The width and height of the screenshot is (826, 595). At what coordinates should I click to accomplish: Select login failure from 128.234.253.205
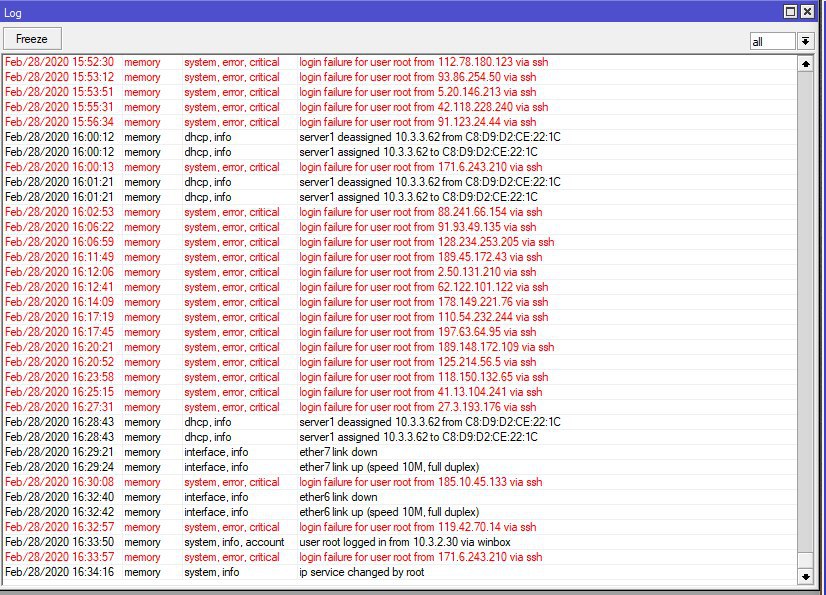(400, 242)
